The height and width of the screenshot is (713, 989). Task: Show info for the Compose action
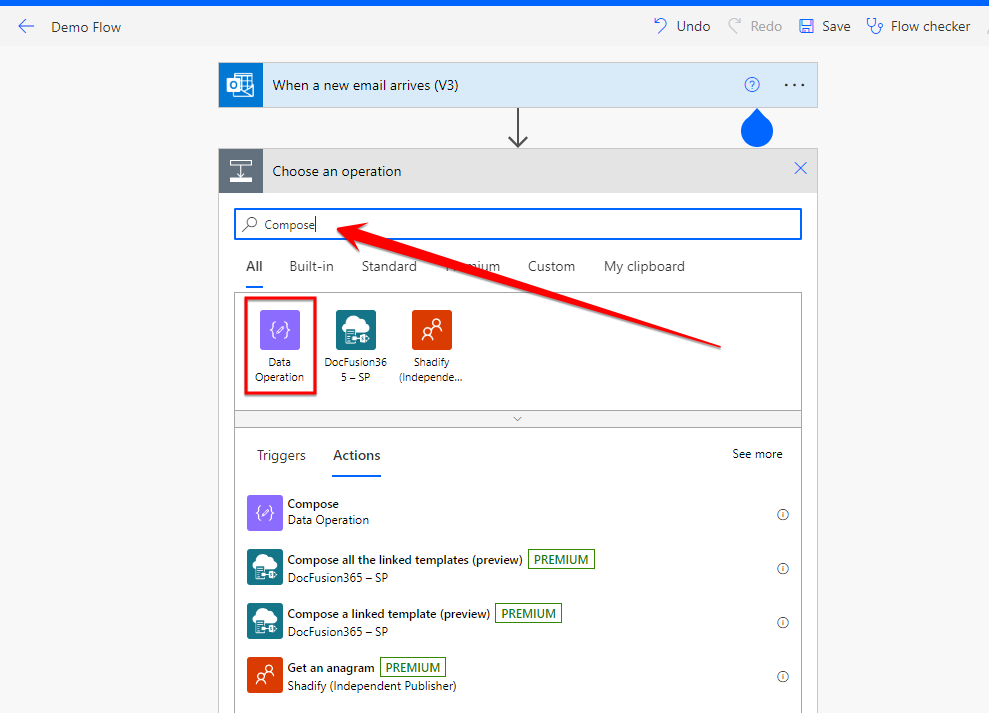click(783, 515)
